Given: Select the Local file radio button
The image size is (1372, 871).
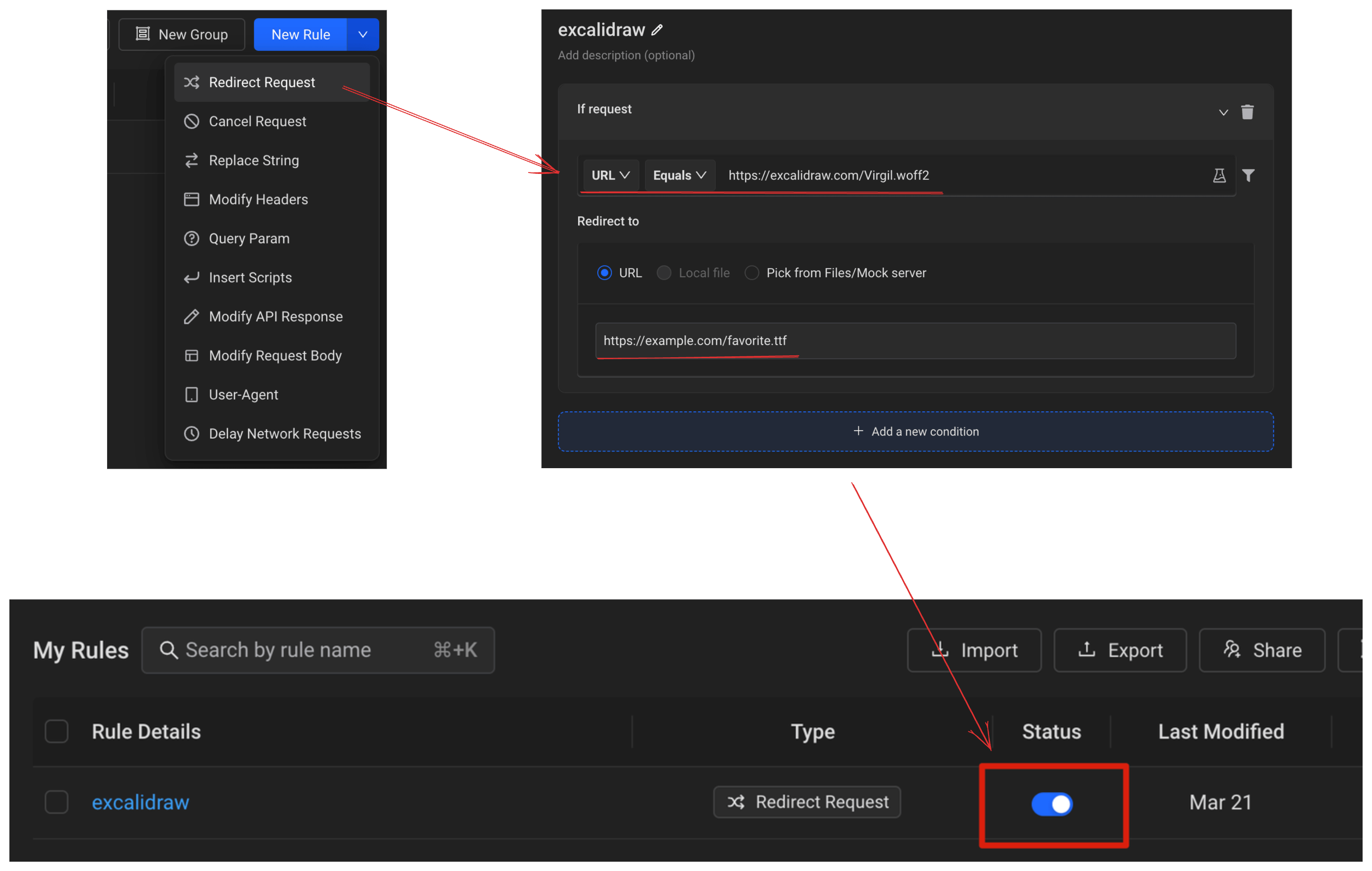Looking at the screenshot, I should point(664,273).
